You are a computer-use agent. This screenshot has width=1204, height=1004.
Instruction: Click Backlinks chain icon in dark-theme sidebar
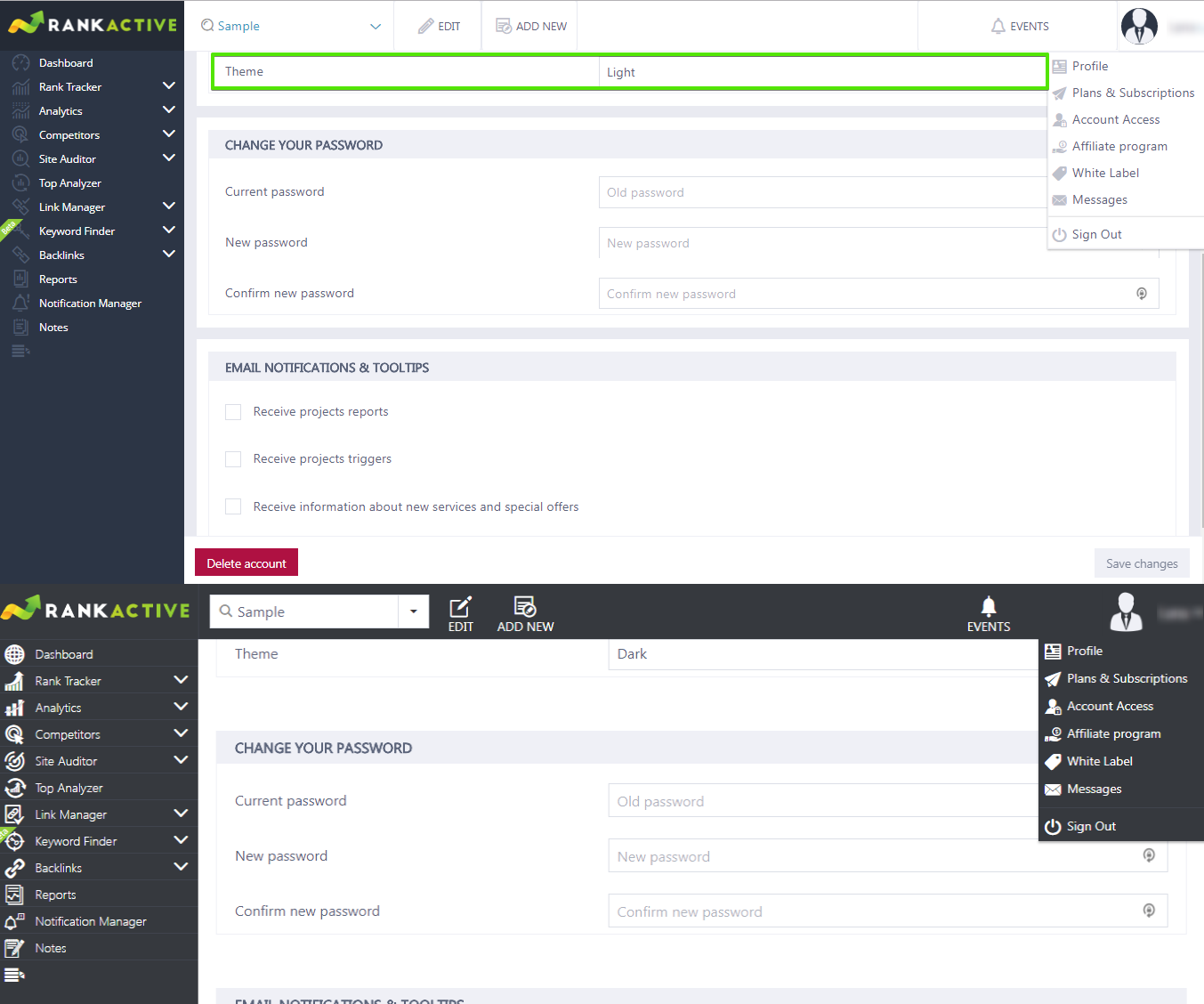[14, 868]
